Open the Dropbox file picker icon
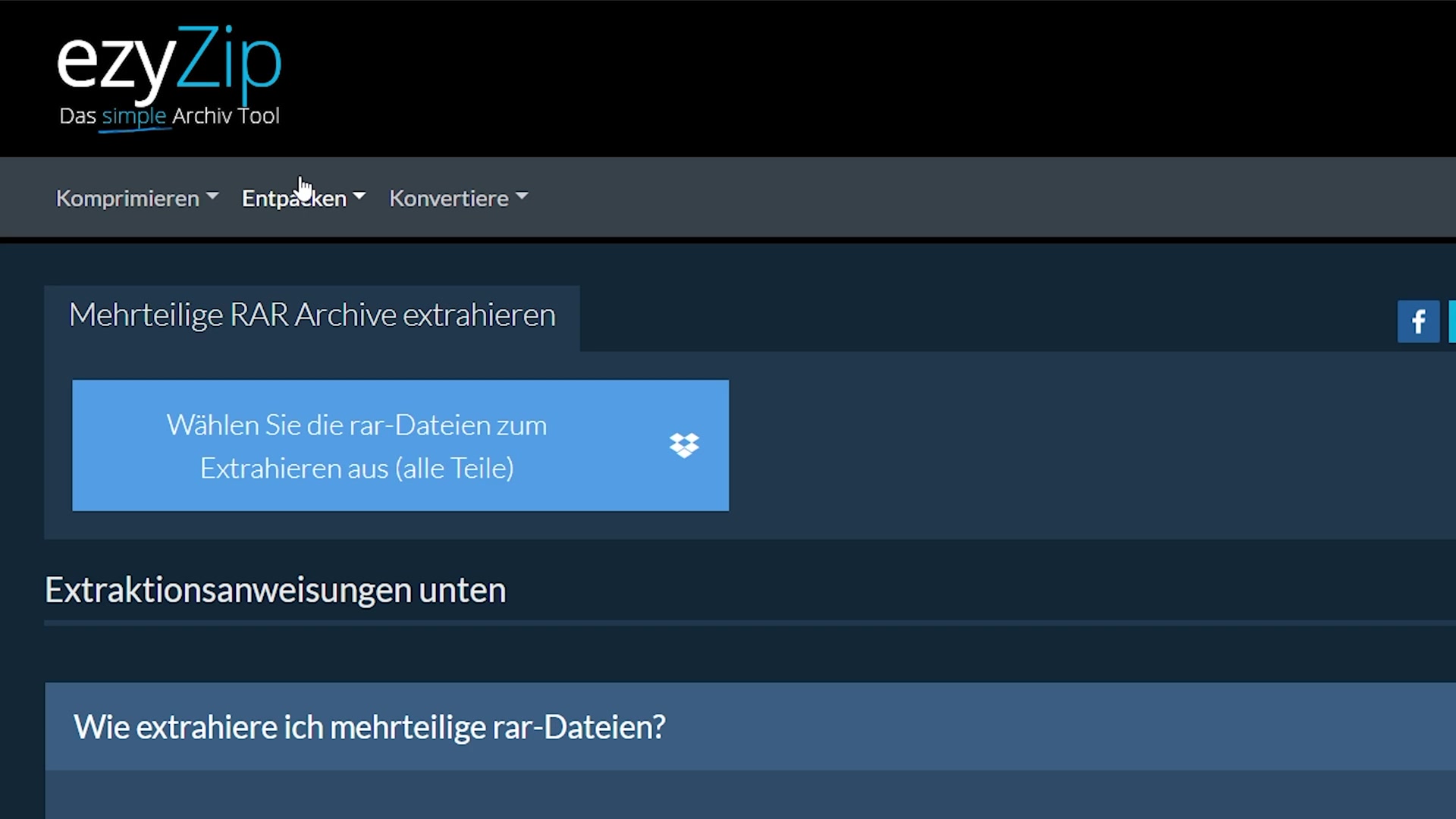The width and height of the screenshot is (1456, 819). [684, 445]
